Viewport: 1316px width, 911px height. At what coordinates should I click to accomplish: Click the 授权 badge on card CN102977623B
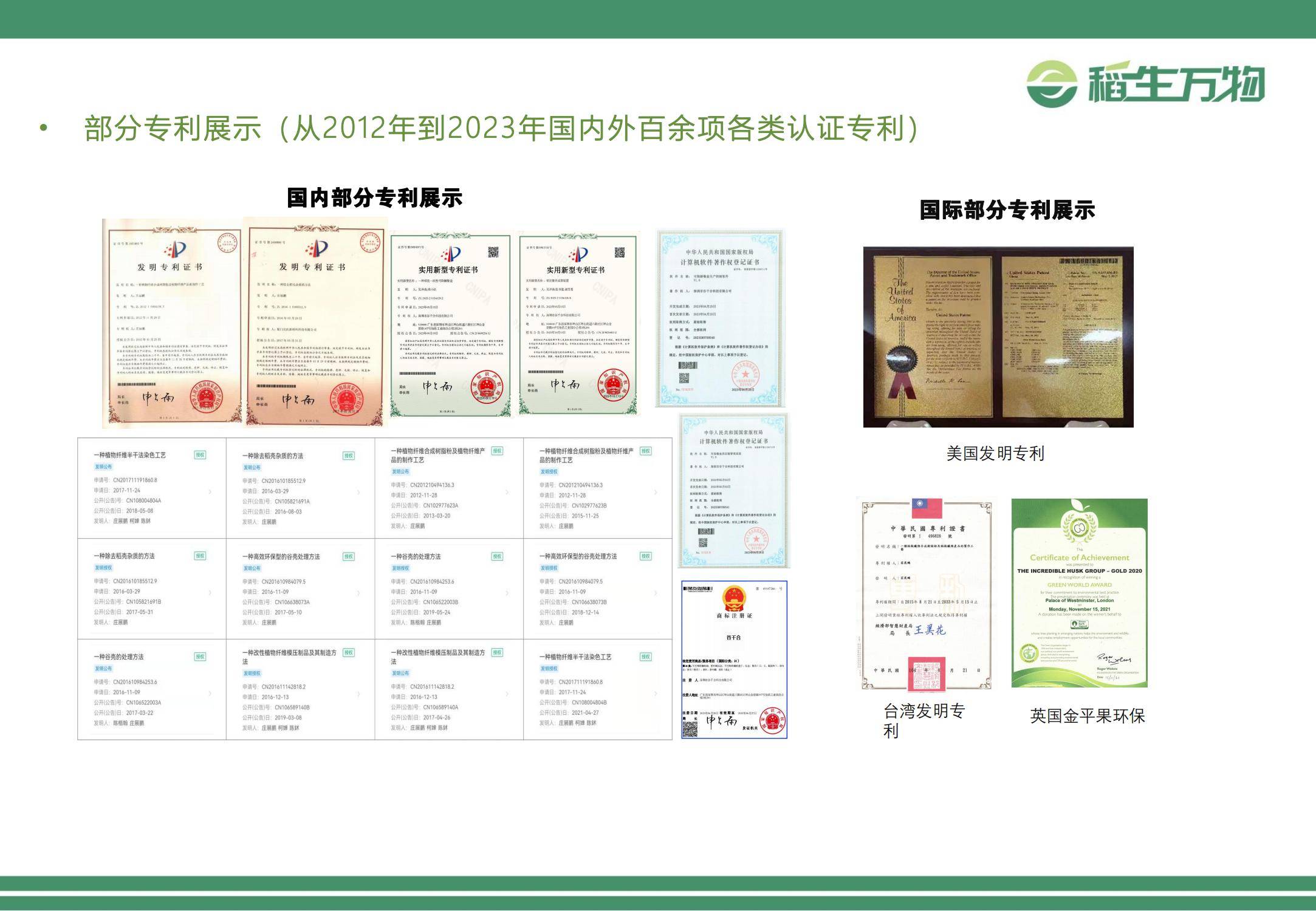[x=645, y=451]
